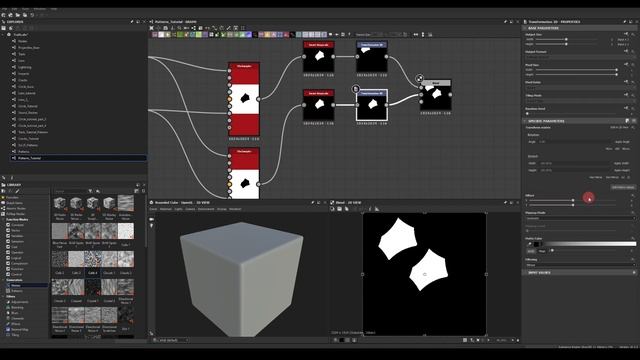
Task: Click the camera icon in 3D View sidebar
Action: point(152,219)
